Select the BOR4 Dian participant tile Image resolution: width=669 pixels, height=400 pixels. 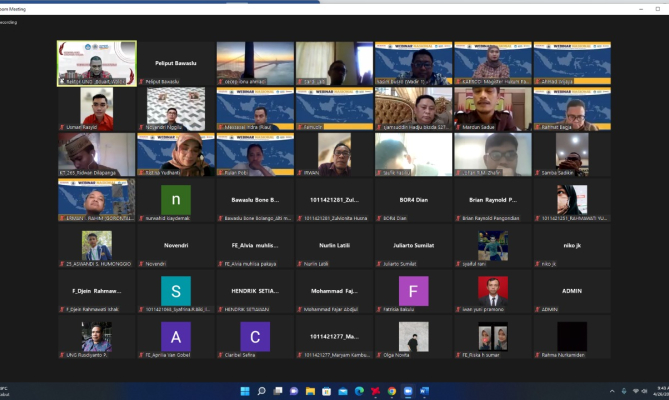[413, 202]
